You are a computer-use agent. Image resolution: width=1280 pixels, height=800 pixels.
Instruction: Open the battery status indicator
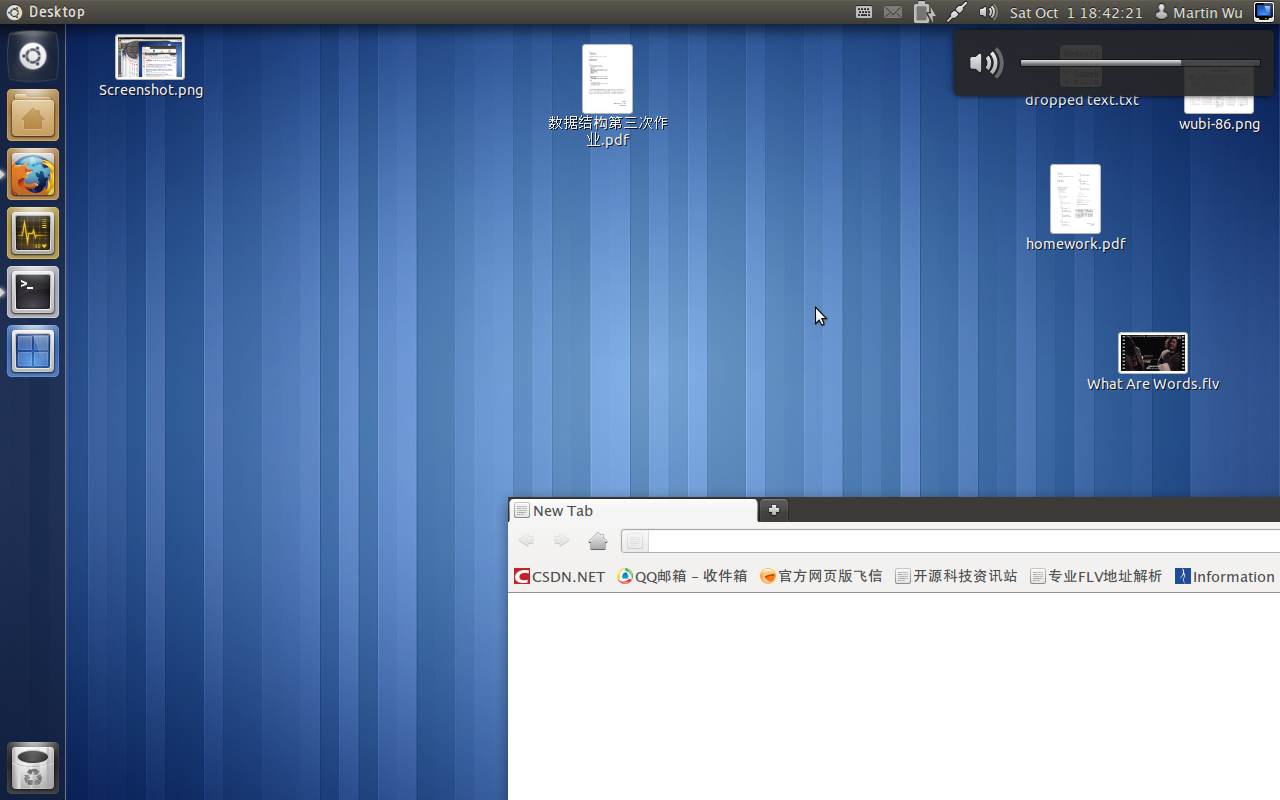pyautogui.click(x=924, y=12)
